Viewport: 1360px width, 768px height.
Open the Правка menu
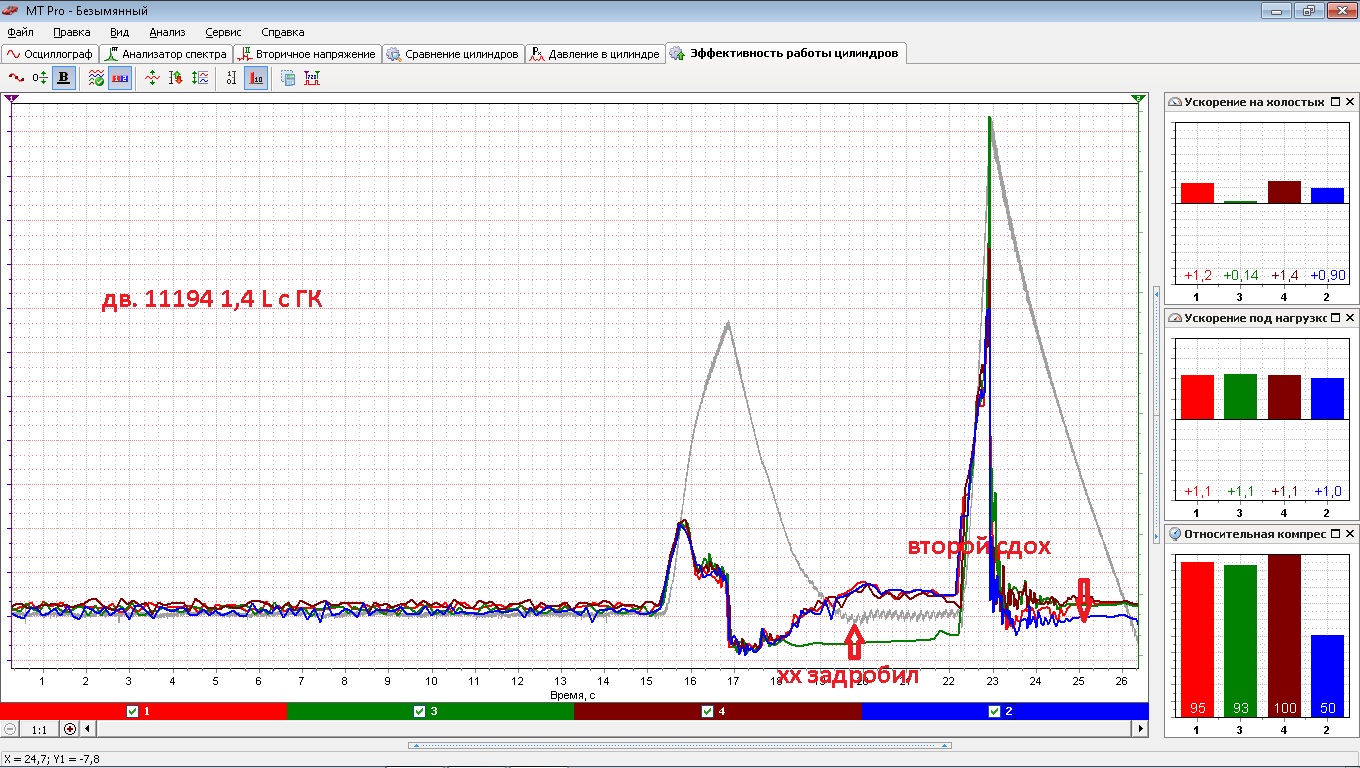tap(72, 32)
